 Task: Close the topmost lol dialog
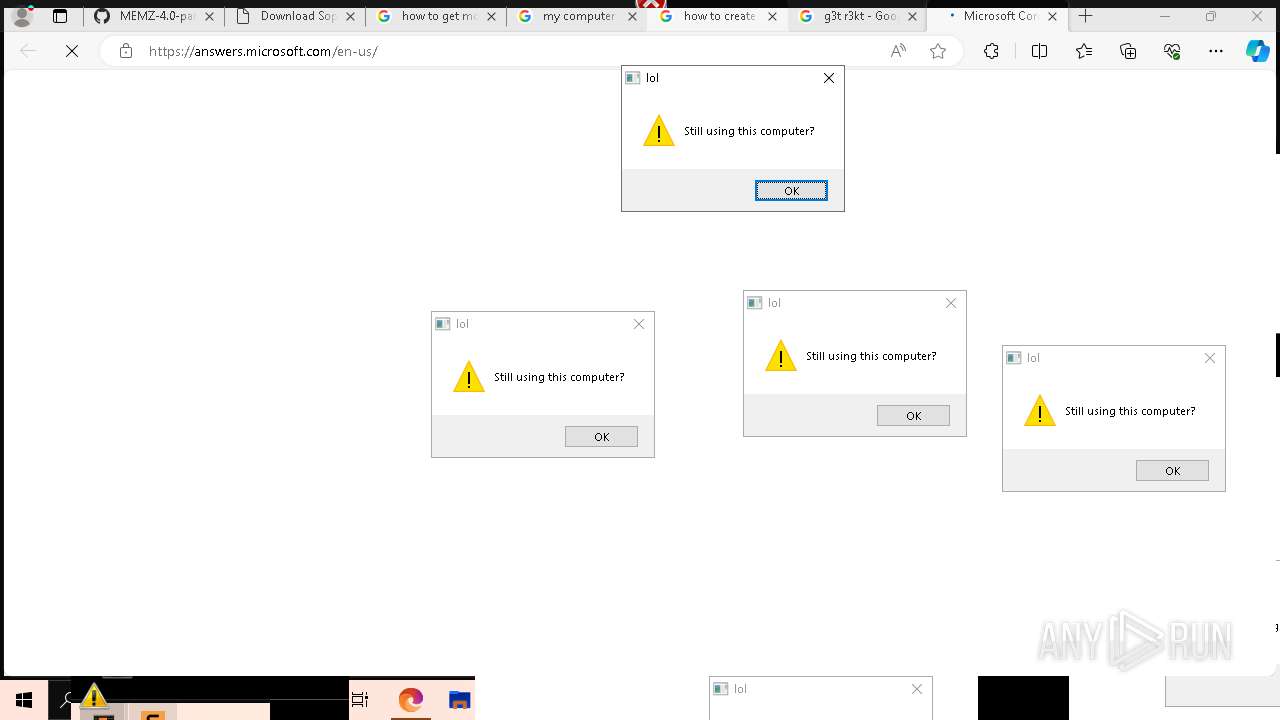click(829, 78)
